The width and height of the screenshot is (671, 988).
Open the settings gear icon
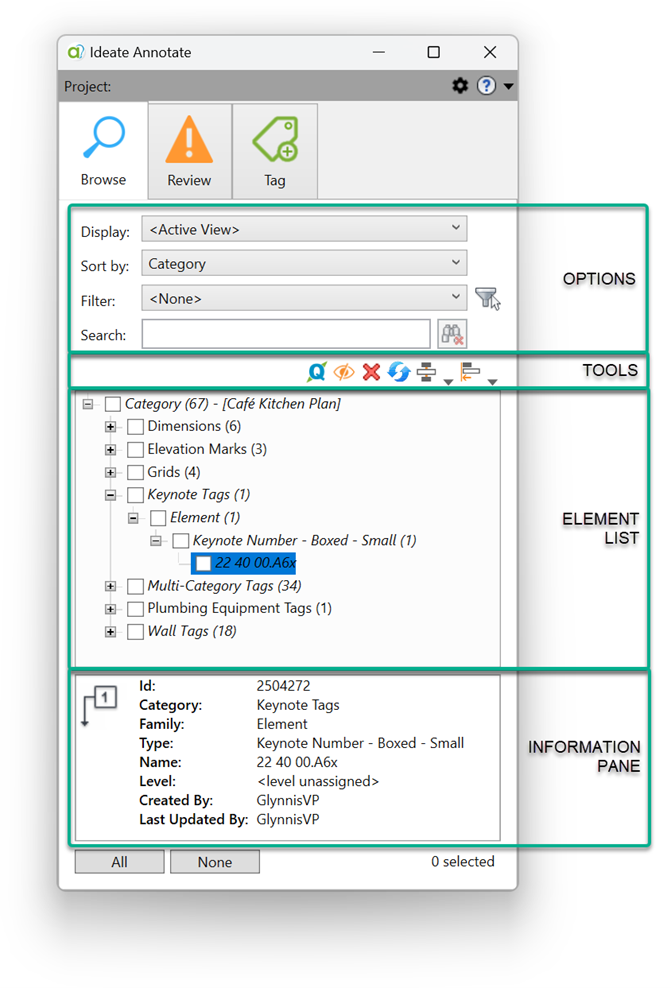point(461,86)
